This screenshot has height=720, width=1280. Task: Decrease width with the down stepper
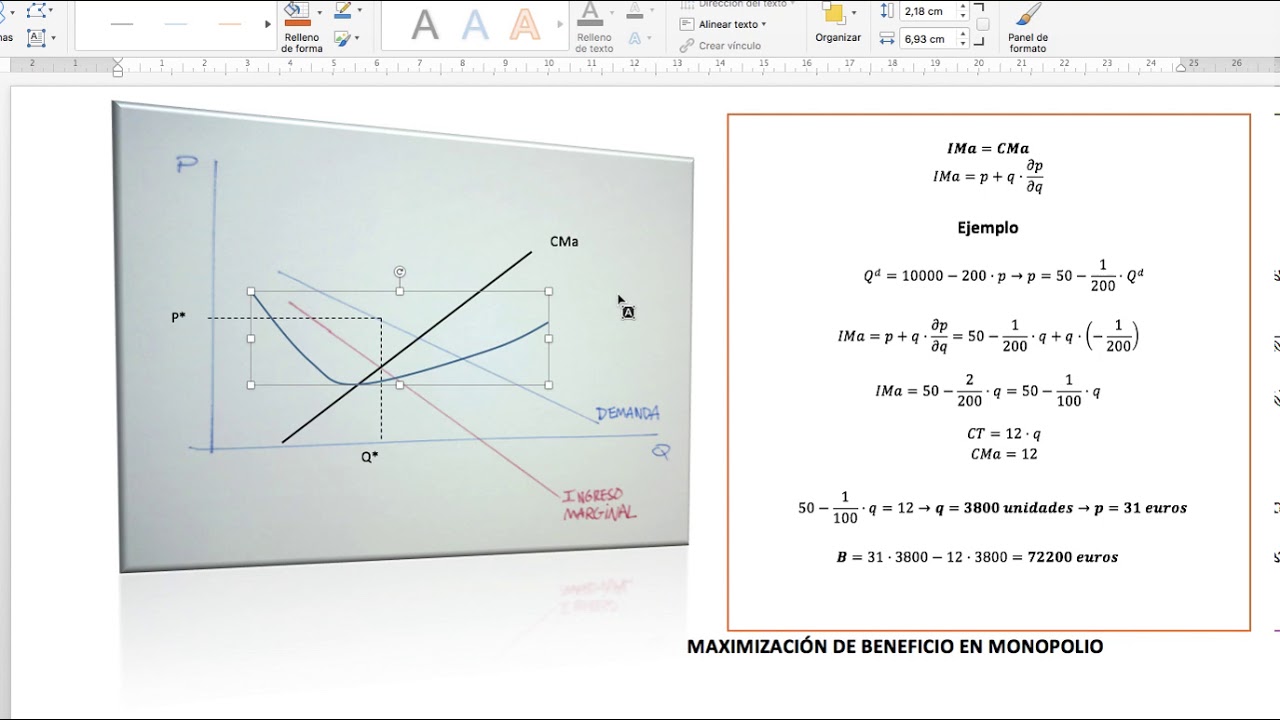[x=963, y=44]
